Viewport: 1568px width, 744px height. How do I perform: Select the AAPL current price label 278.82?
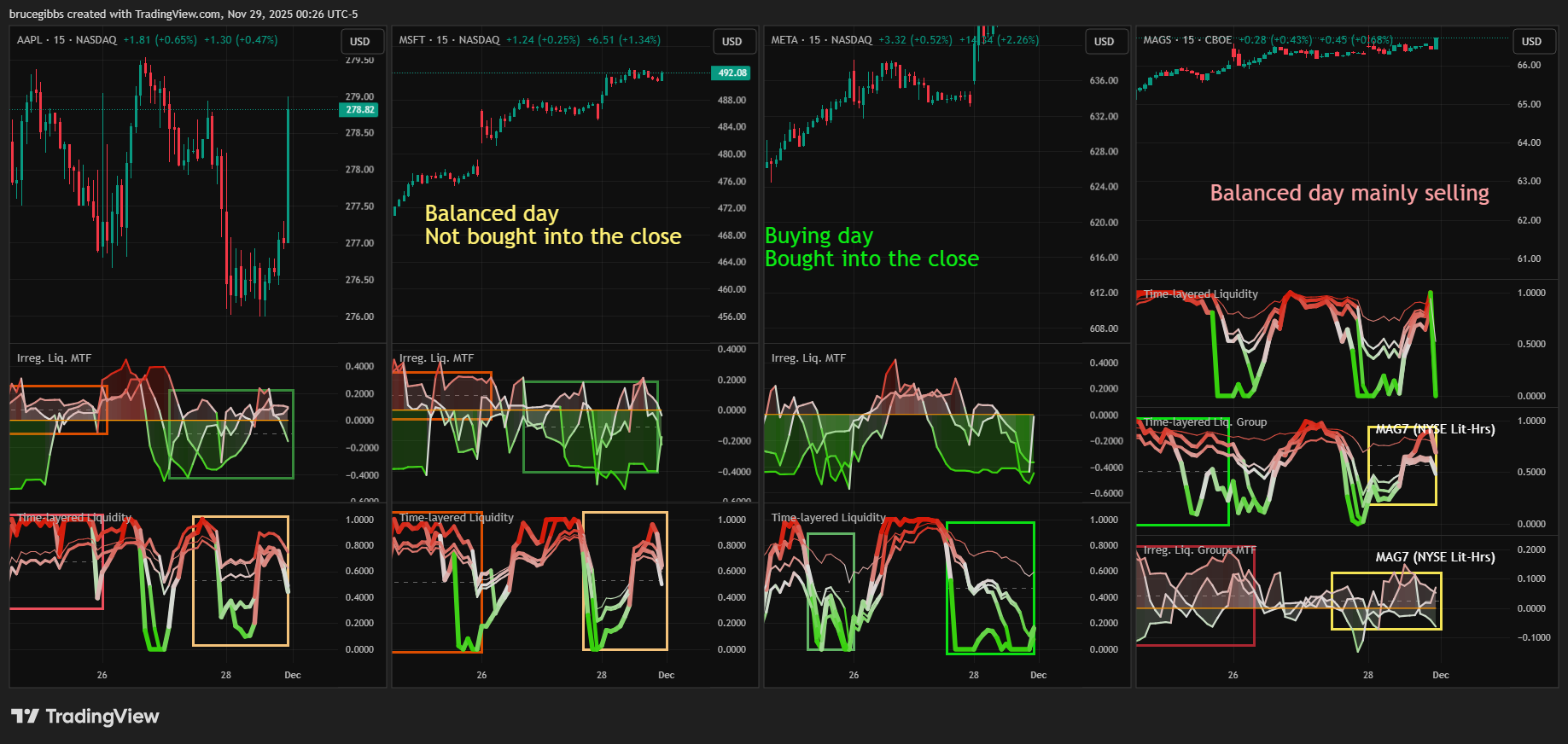359,109
